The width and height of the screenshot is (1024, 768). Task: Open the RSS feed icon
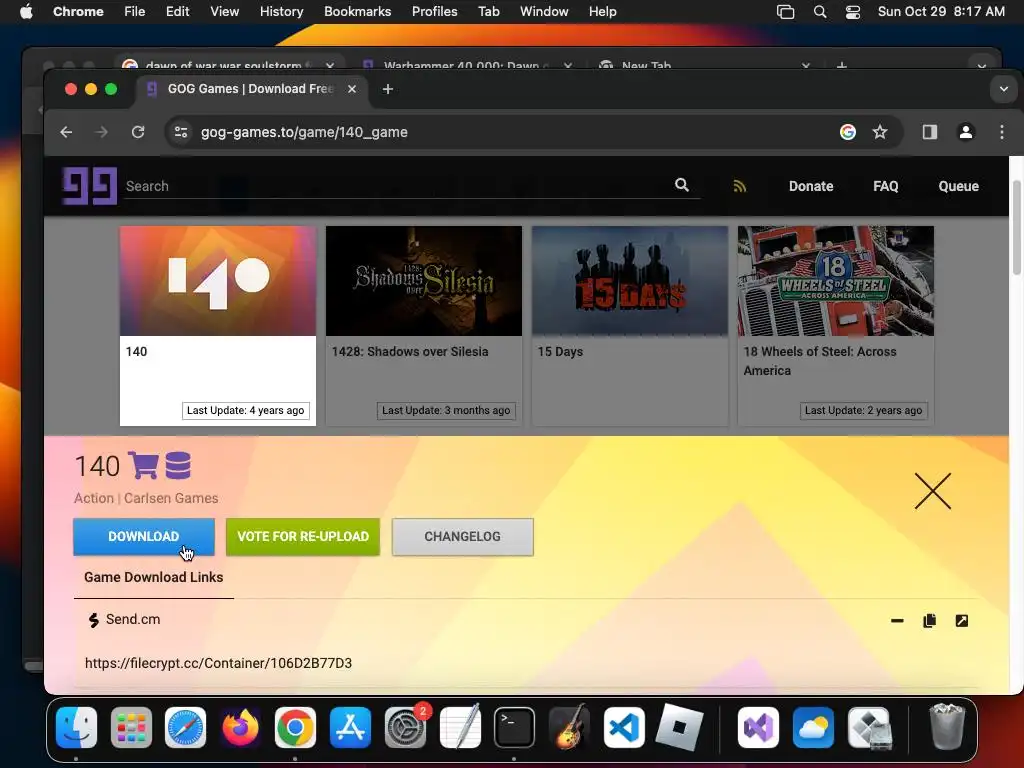(739, 186)
